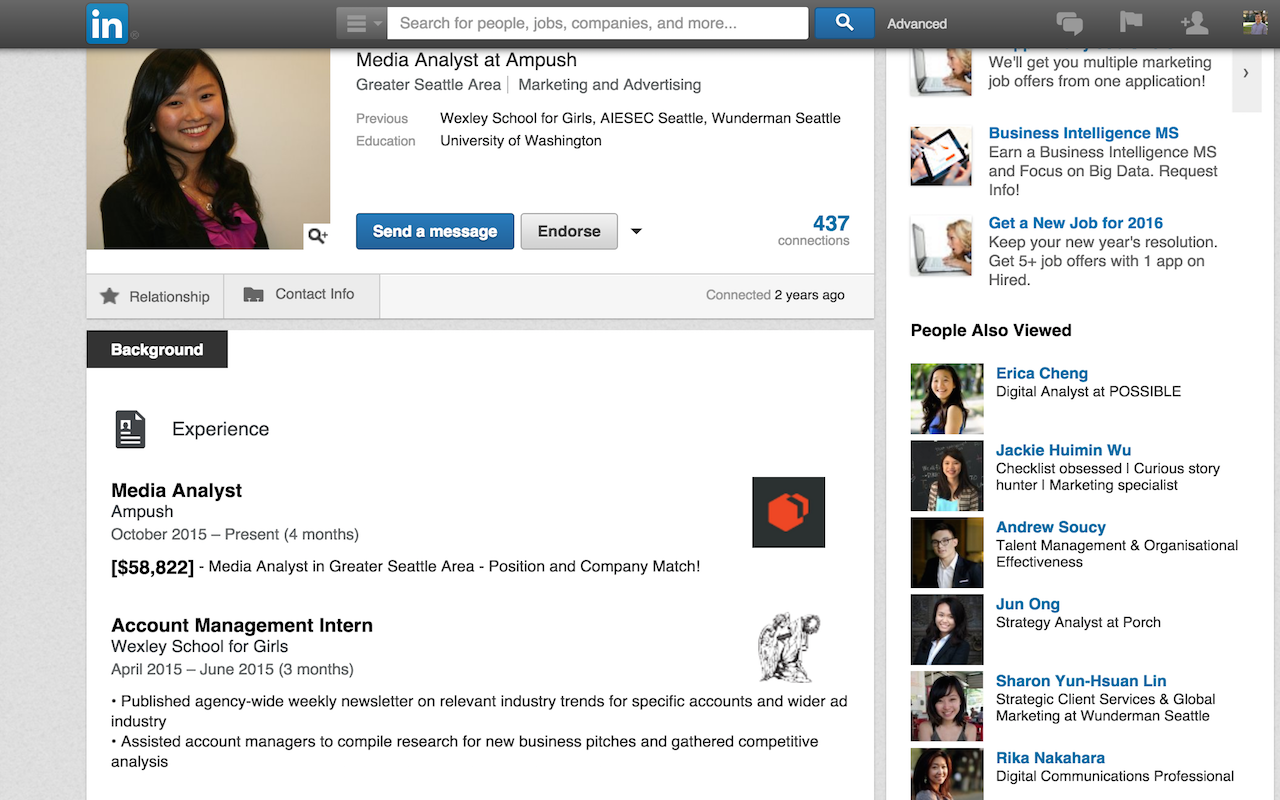Open the search category dropdown menu
The image size is (1280, 800).
click(x=361, y=23)
